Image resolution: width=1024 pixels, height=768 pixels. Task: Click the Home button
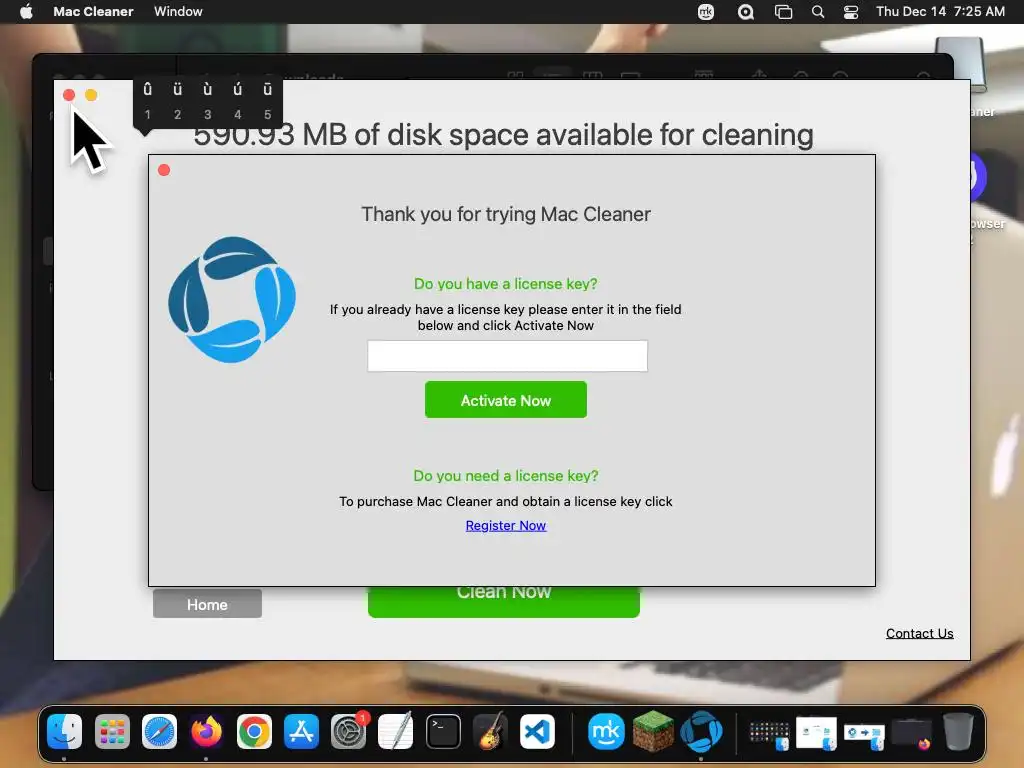(x=207, y=603)
